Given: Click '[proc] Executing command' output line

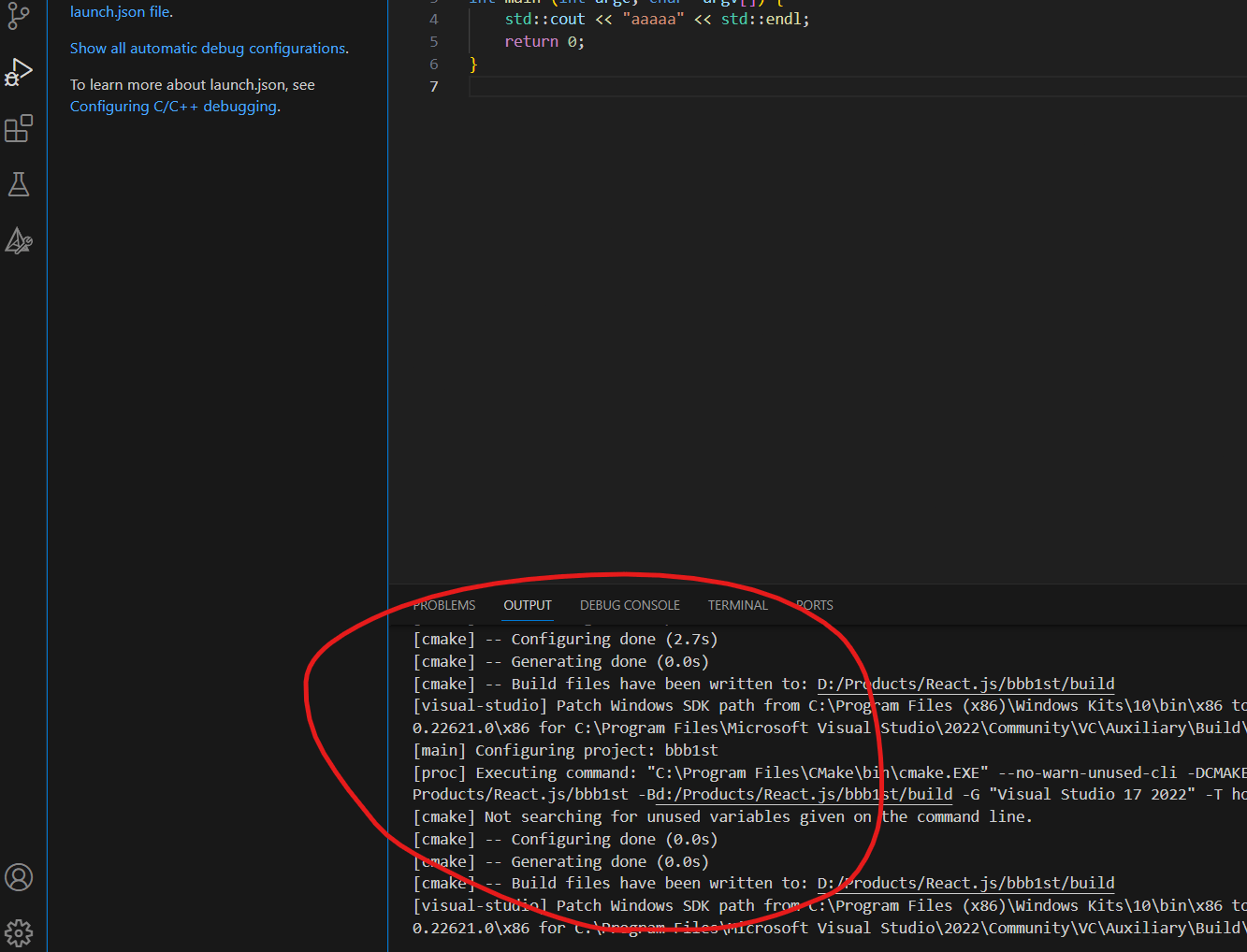Looking at the screenshot, I should 829,772.
